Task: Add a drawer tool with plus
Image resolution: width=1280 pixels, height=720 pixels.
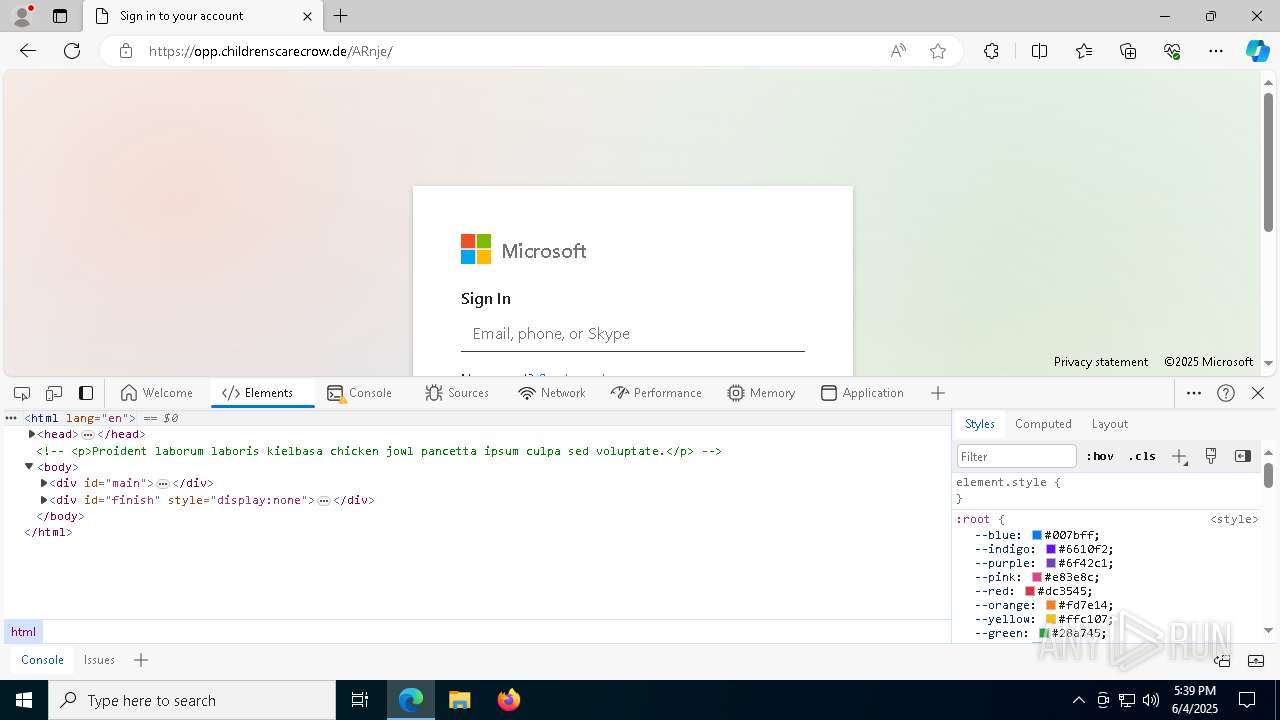Action: tap(141, 660)
